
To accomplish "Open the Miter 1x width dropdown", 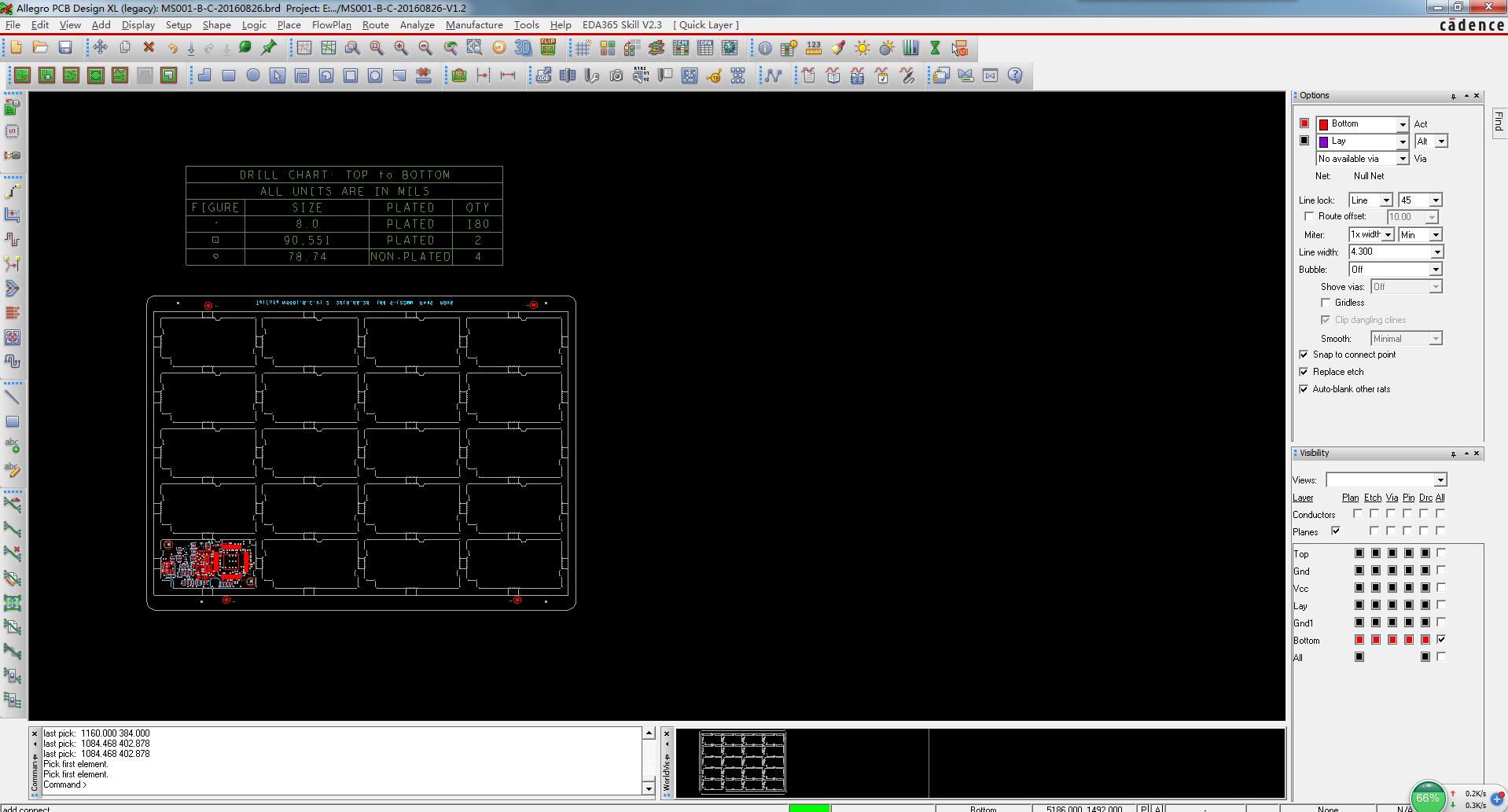I will [1388, 235].
